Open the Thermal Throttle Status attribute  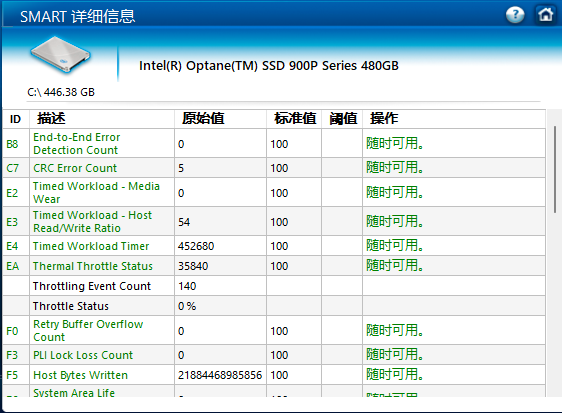tap(92, 266)
